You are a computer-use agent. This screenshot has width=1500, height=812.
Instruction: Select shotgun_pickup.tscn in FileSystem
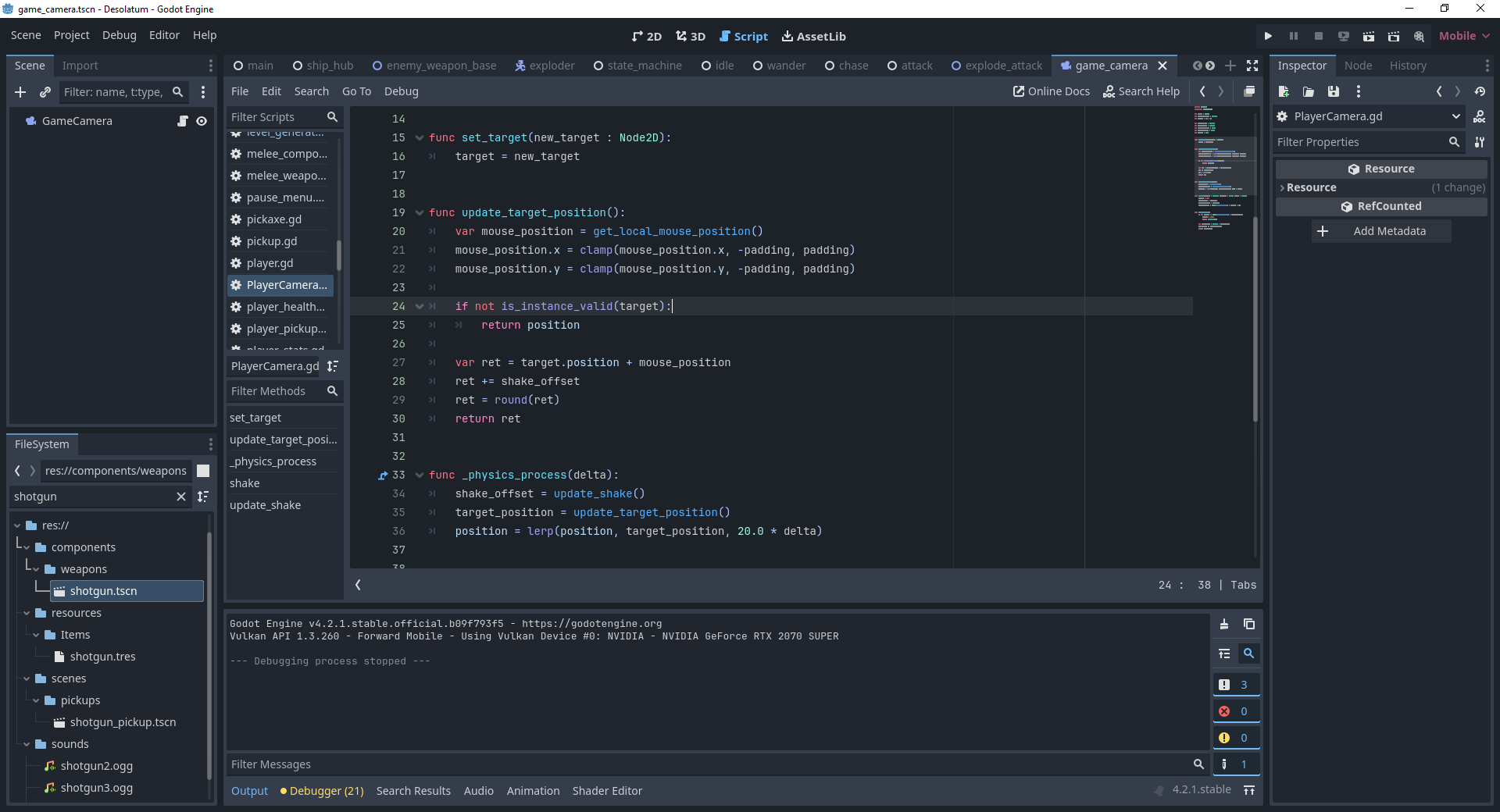(123, 722)
